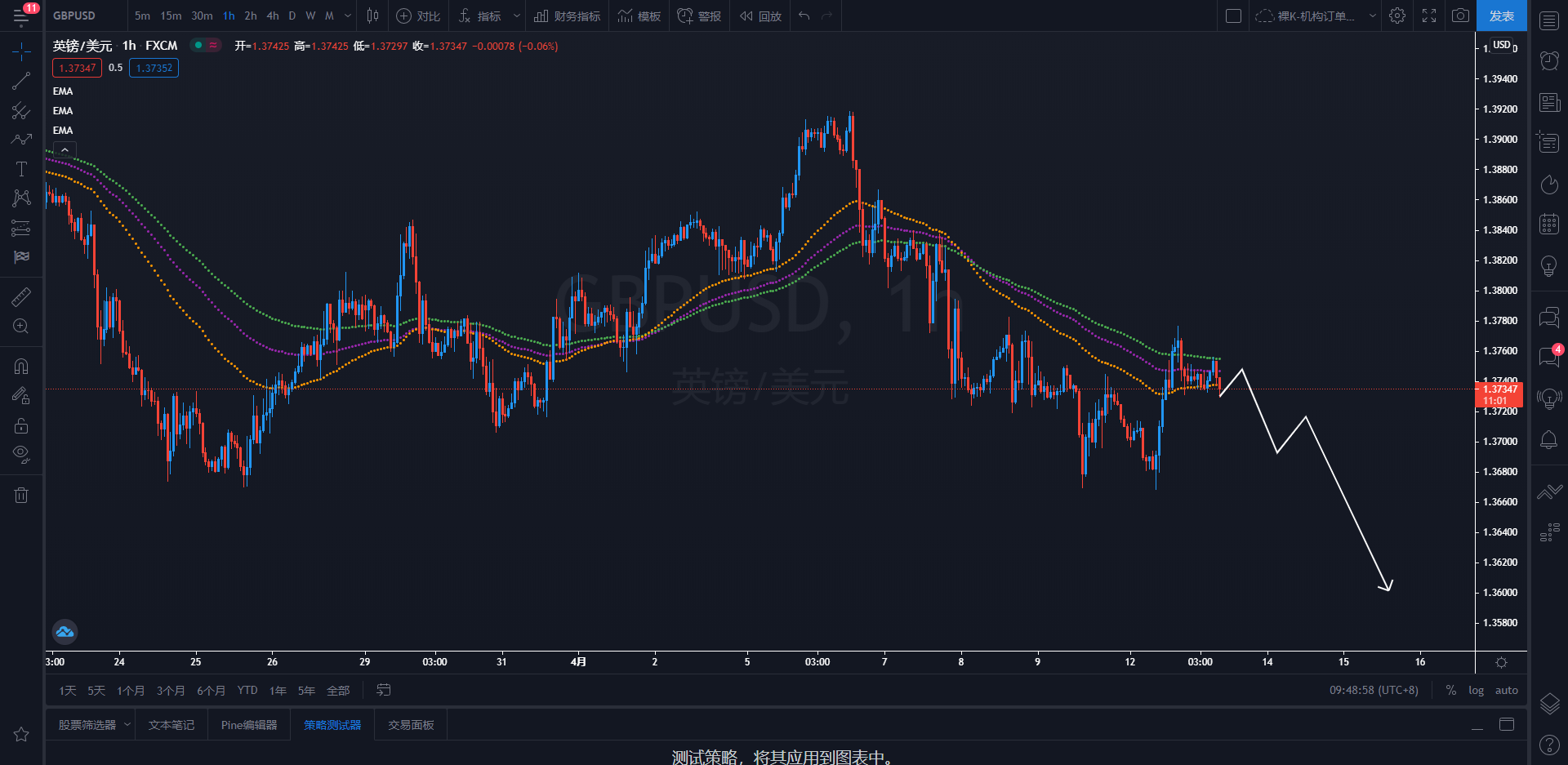
Task: Expand the timeframe interval dropdown arrow
Action: (x=348, y=16)
